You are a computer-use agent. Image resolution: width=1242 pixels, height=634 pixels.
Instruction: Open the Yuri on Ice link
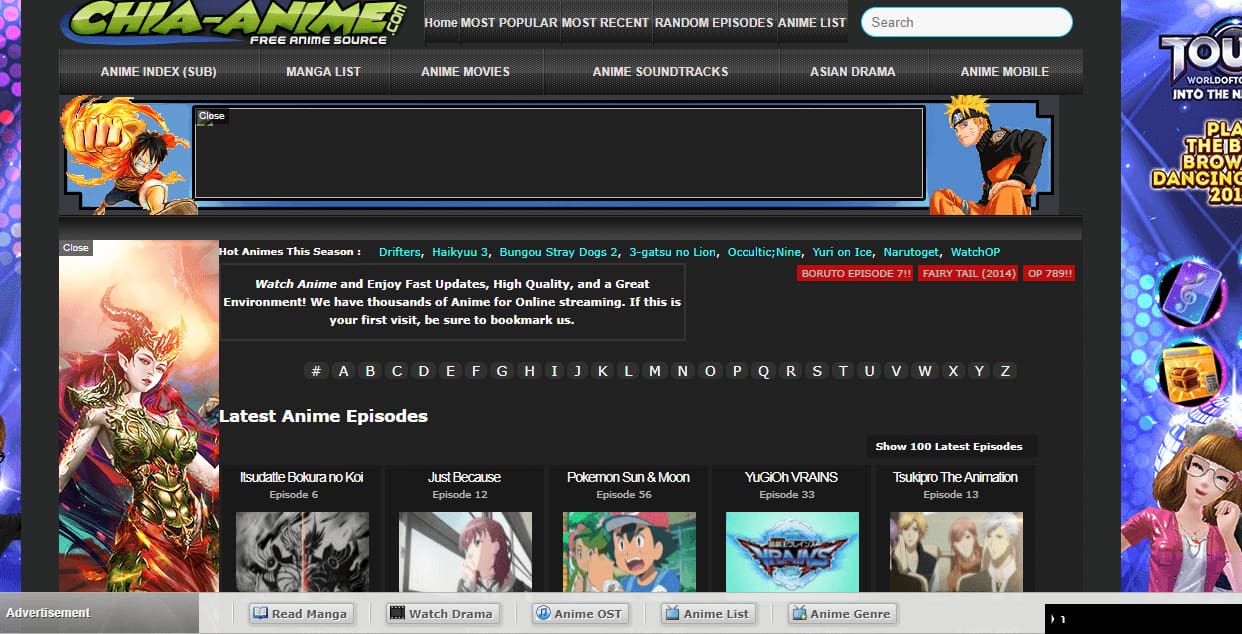842,252
